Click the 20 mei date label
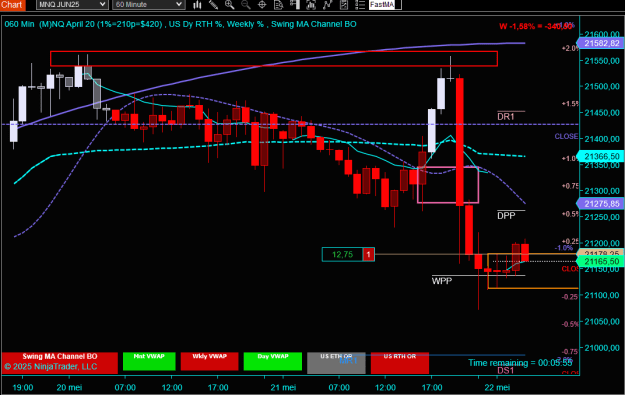 coord(69,387)
